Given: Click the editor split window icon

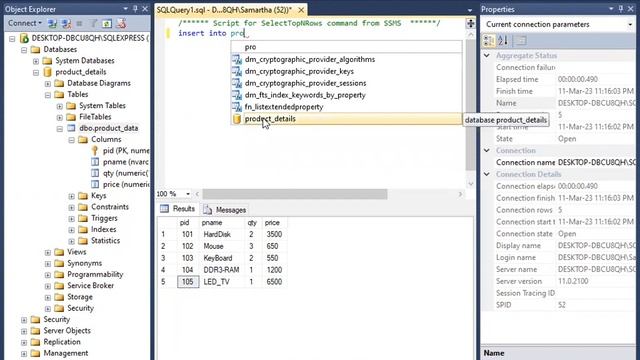Looking at the screenshot, I should pyautogui.click(x=470, y=24).
